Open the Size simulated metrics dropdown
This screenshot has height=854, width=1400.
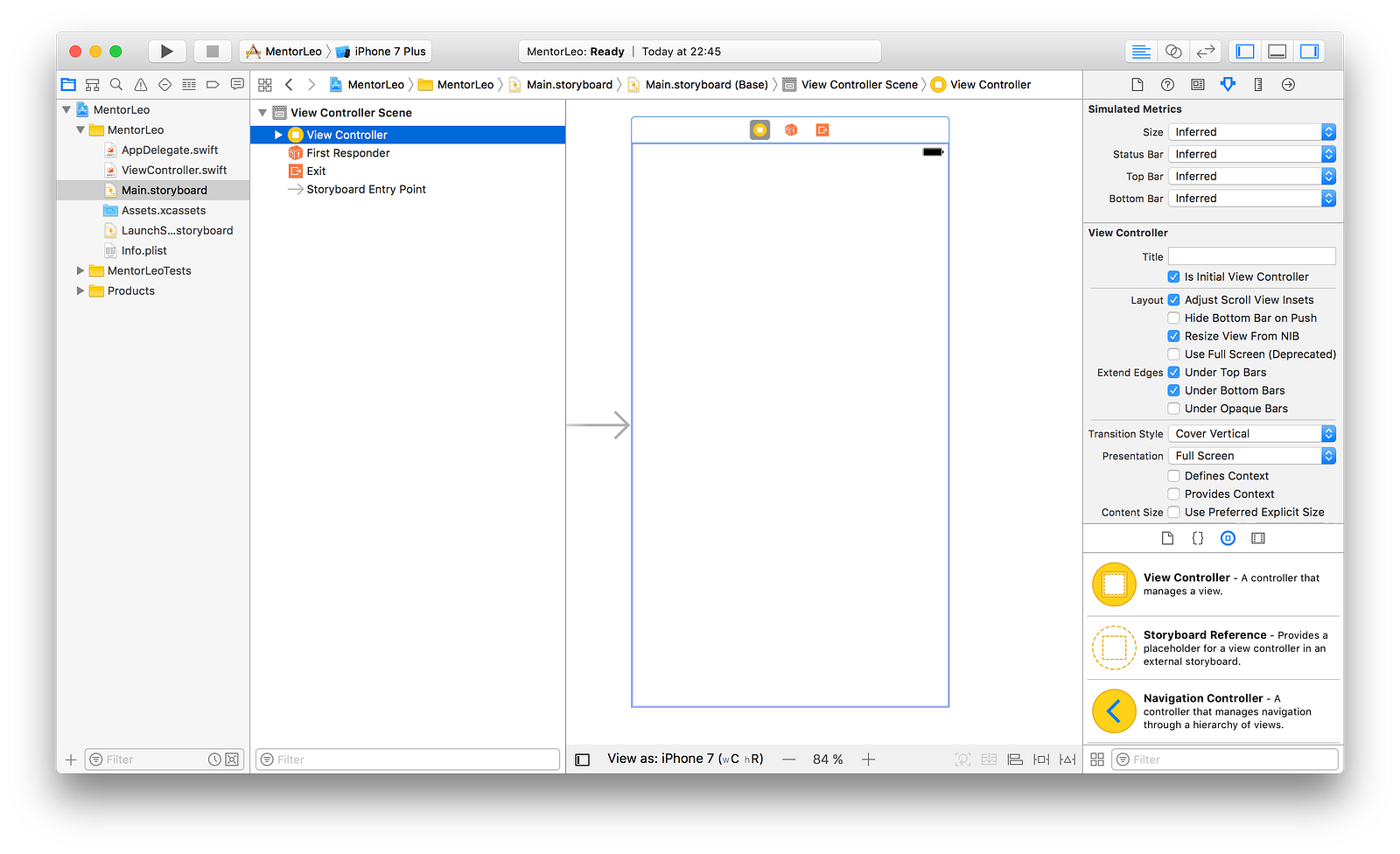pyautogui.click(x=1252, y=132)
